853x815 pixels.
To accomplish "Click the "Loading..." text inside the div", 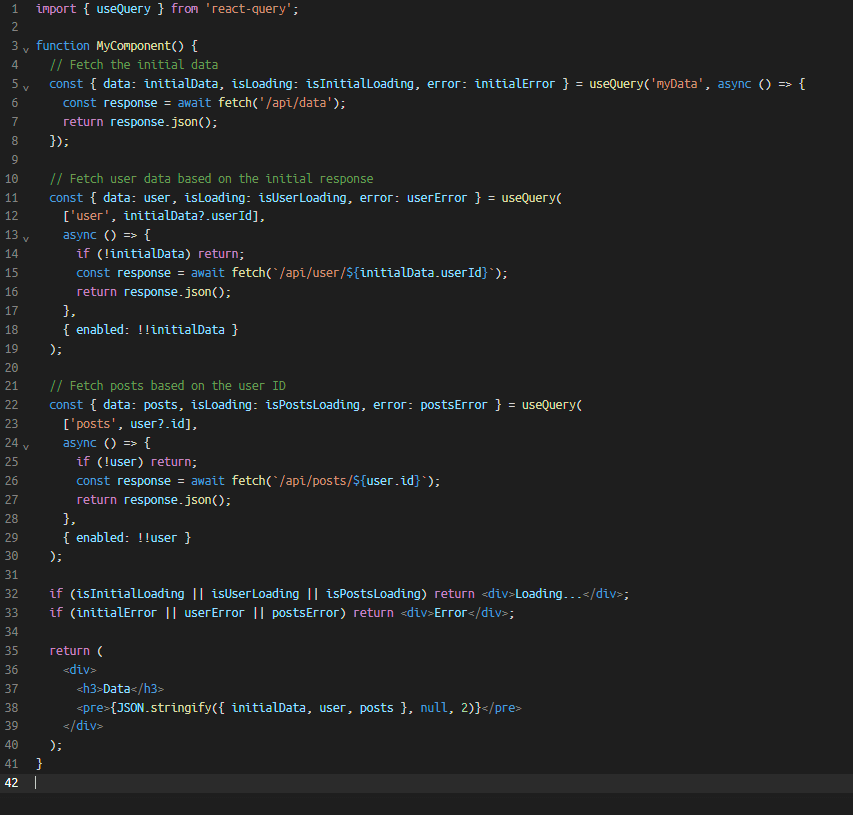I will pos(549,594).
